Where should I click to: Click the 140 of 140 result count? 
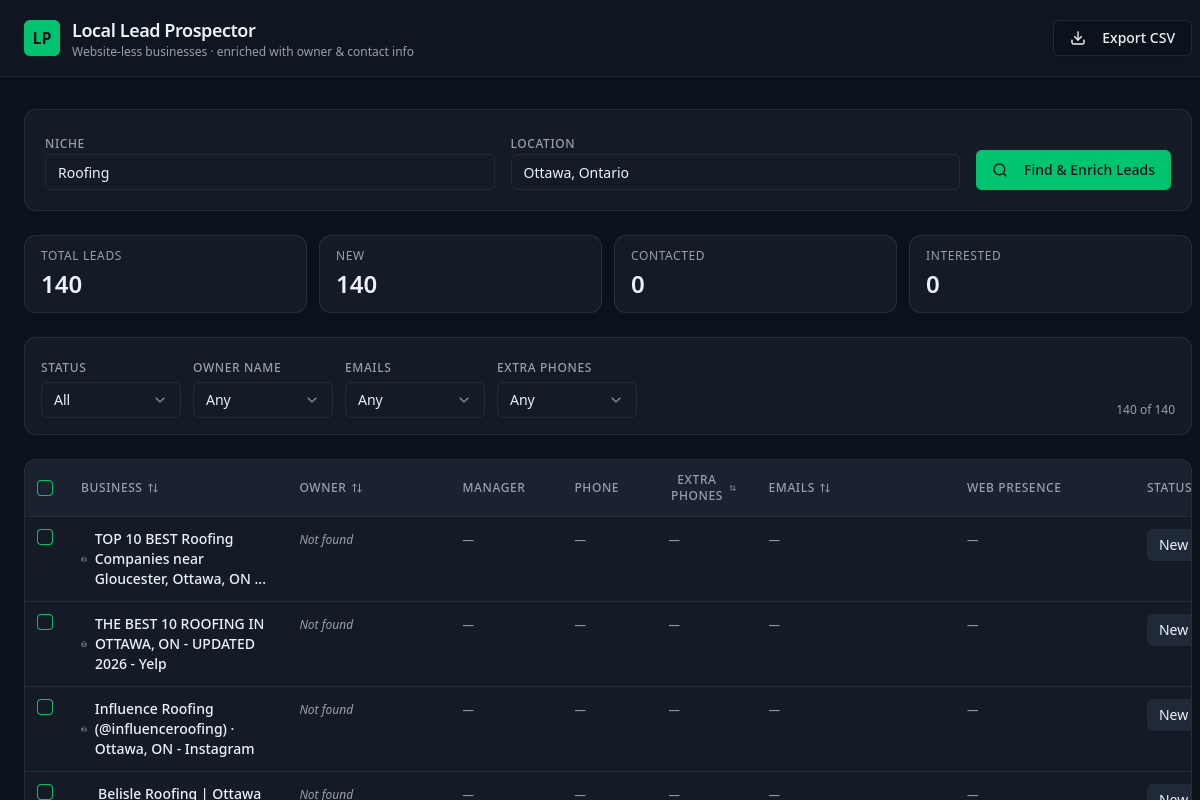(x=1145, y=410)
